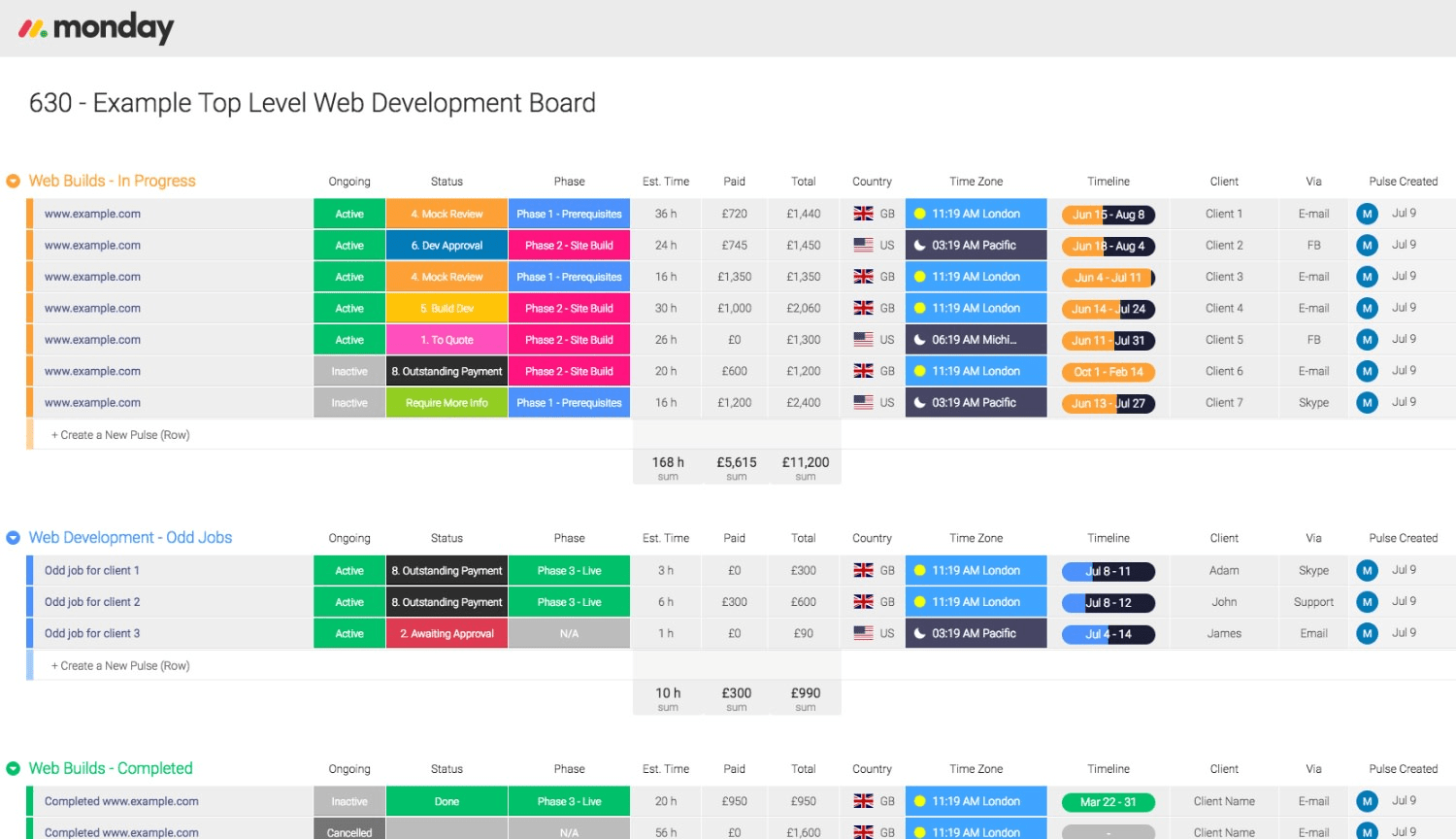Click Pulse Created header in Completed group
1456x839 pixels.
click(1403, 769)
